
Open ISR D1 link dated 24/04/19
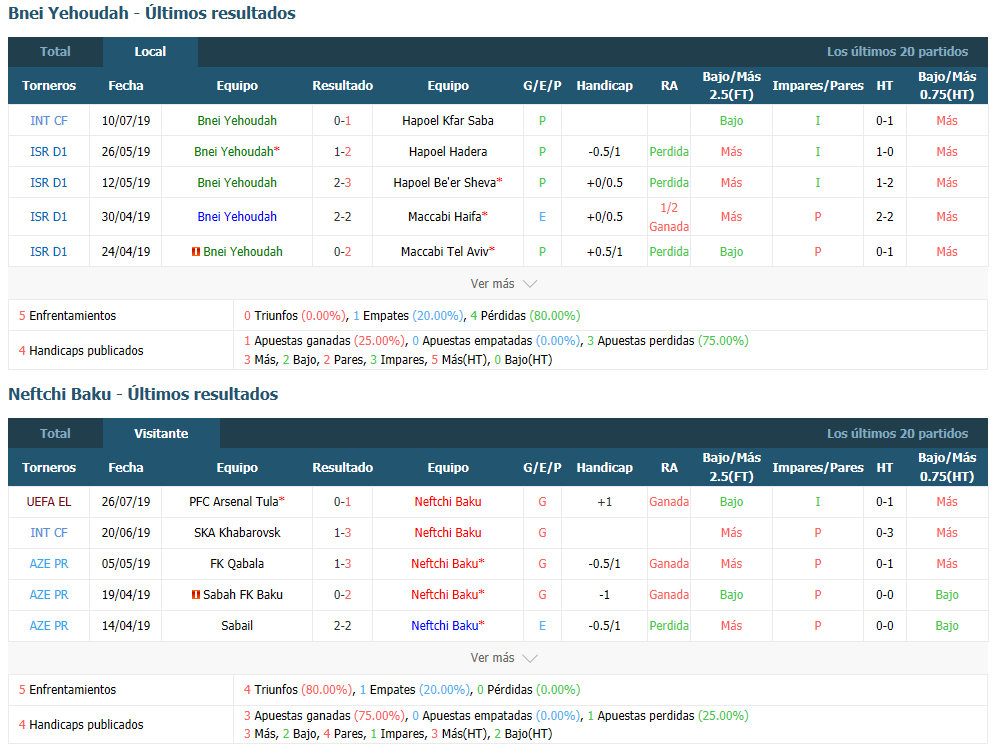49,252
